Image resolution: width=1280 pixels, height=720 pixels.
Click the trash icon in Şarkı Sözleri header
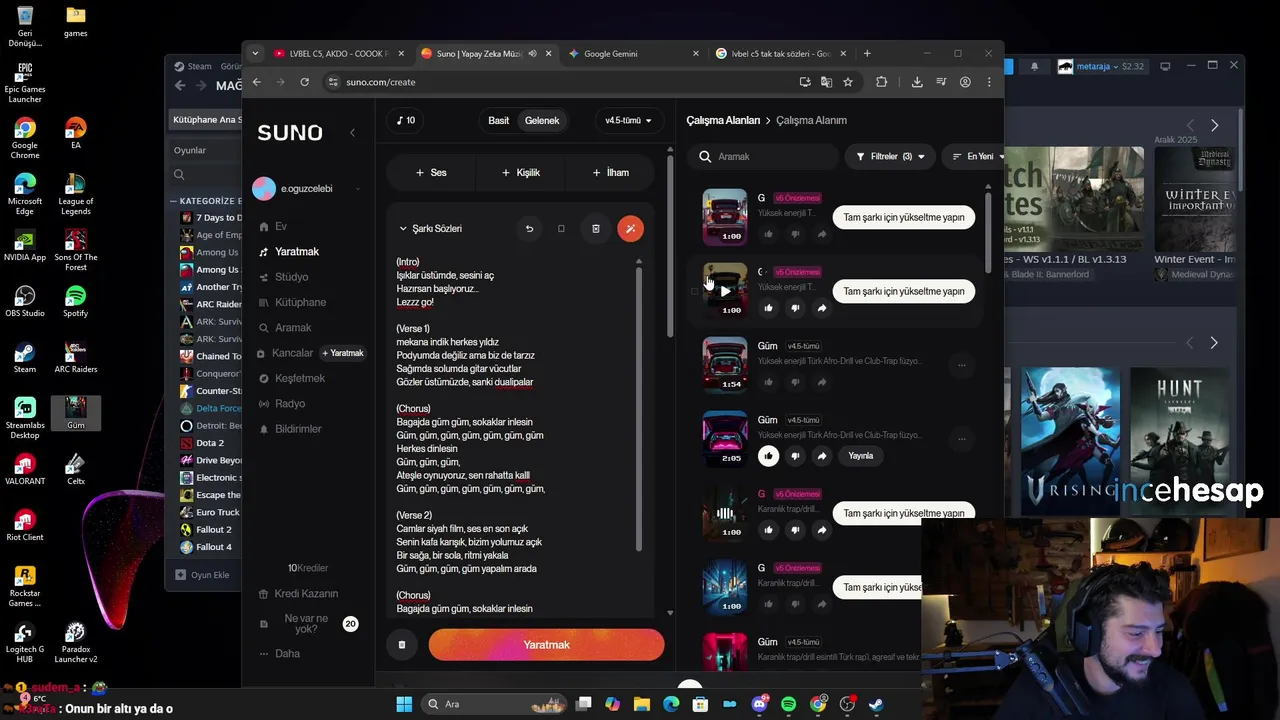coord(595,229)
